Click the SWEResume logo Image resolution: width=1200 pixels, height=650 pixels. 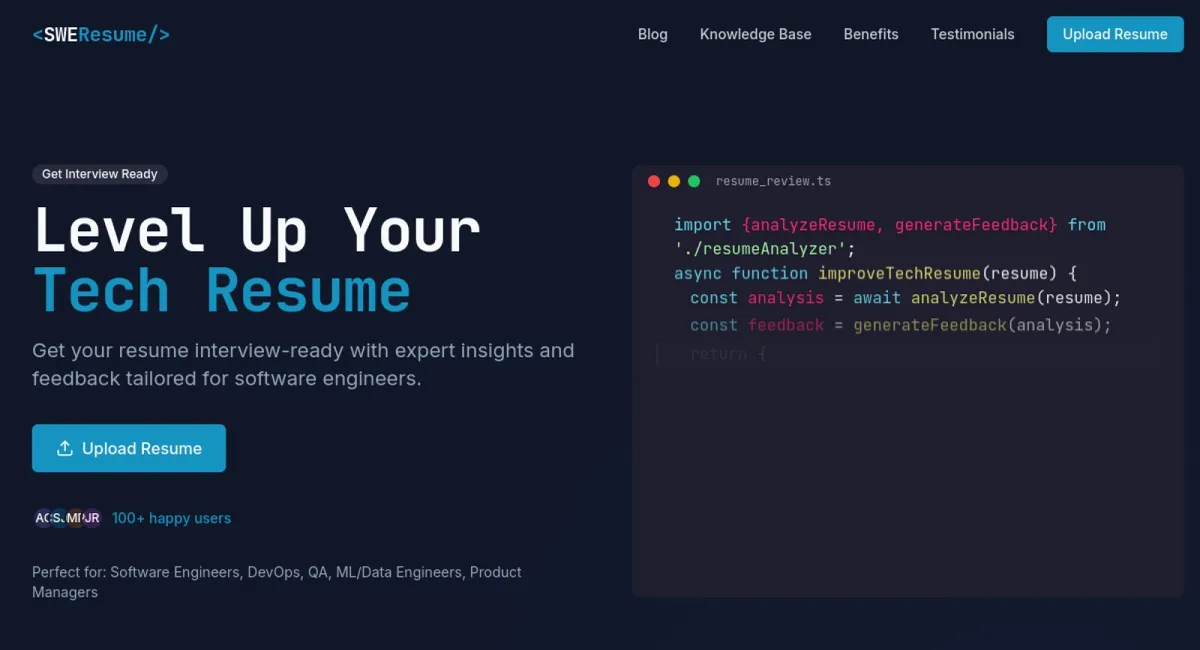coord(101,34)
